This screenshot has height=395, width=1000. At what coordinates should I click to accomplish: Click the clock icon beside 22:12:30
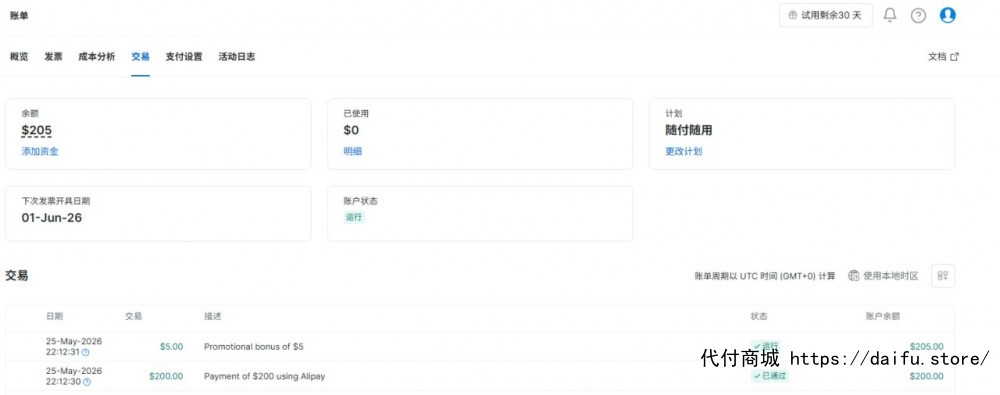click(87, 382)
